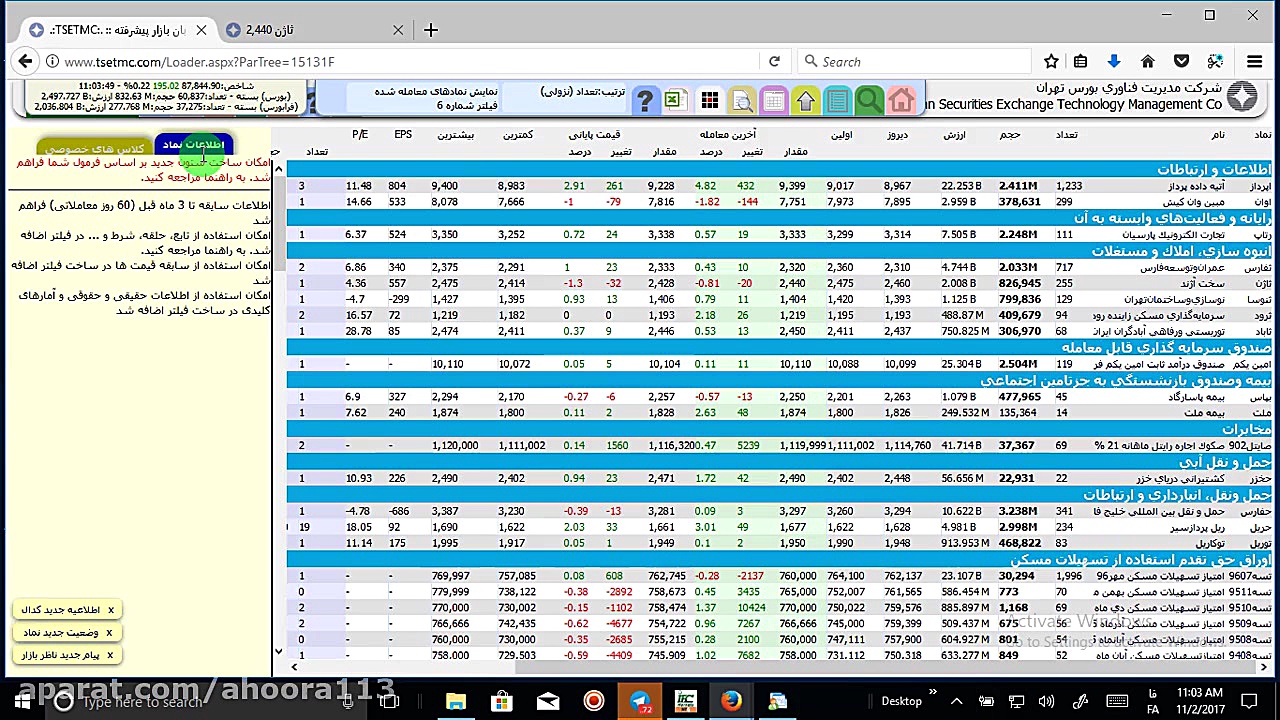The height and width of the screenshot is (720, 1280).
Task: Click the Firefox bookmark star icon
Action: point(1051,62)
